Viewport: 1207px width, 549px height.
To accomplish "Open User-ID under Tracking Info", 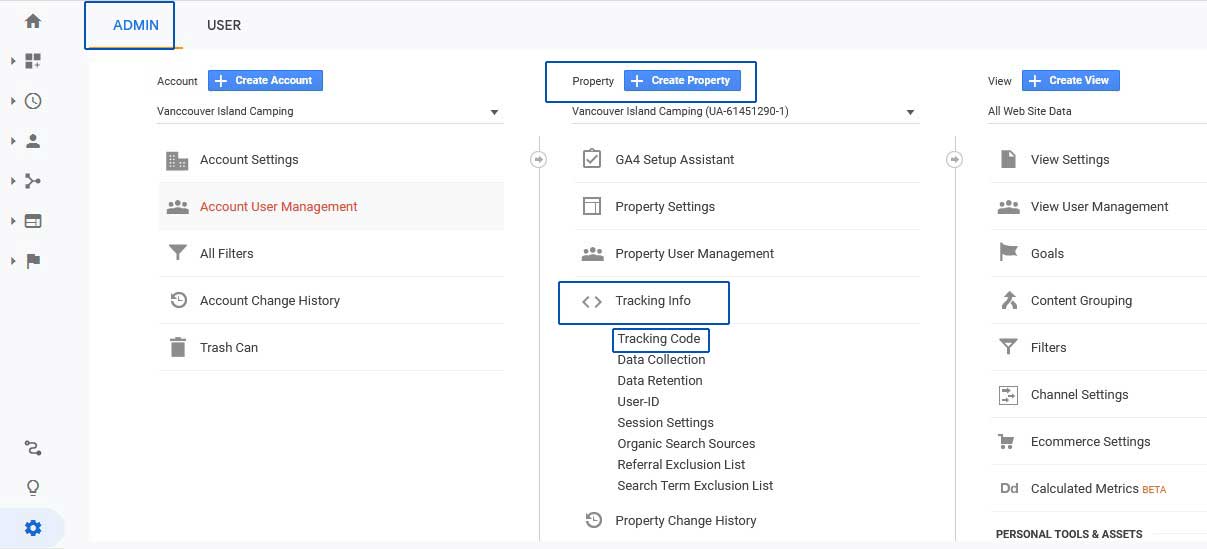I will coord(638,402).
